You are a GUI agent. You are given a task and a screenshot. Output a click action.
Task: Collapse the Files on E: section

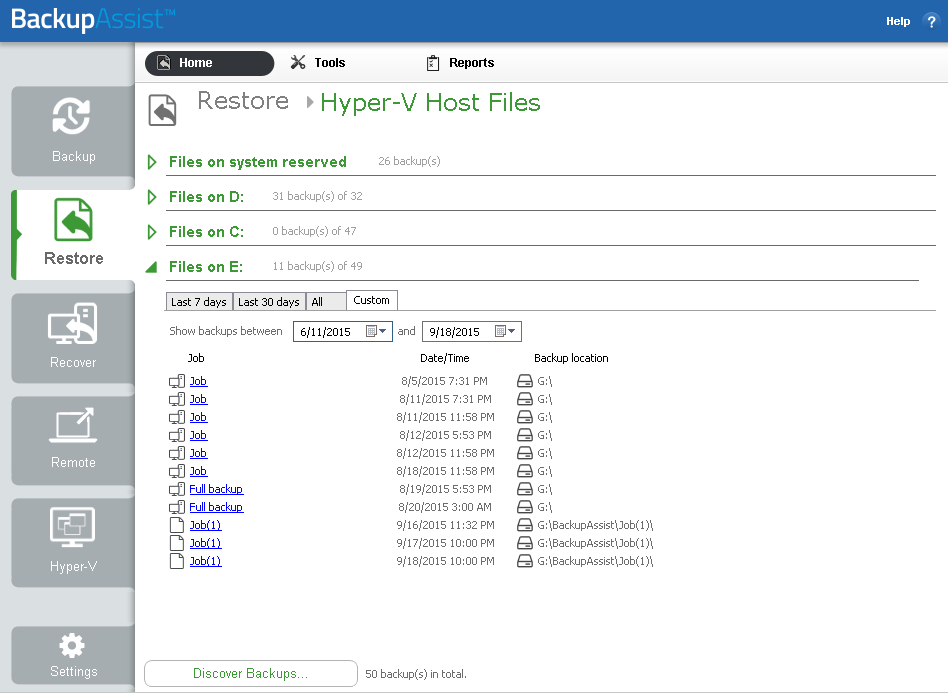coord(151,267)
